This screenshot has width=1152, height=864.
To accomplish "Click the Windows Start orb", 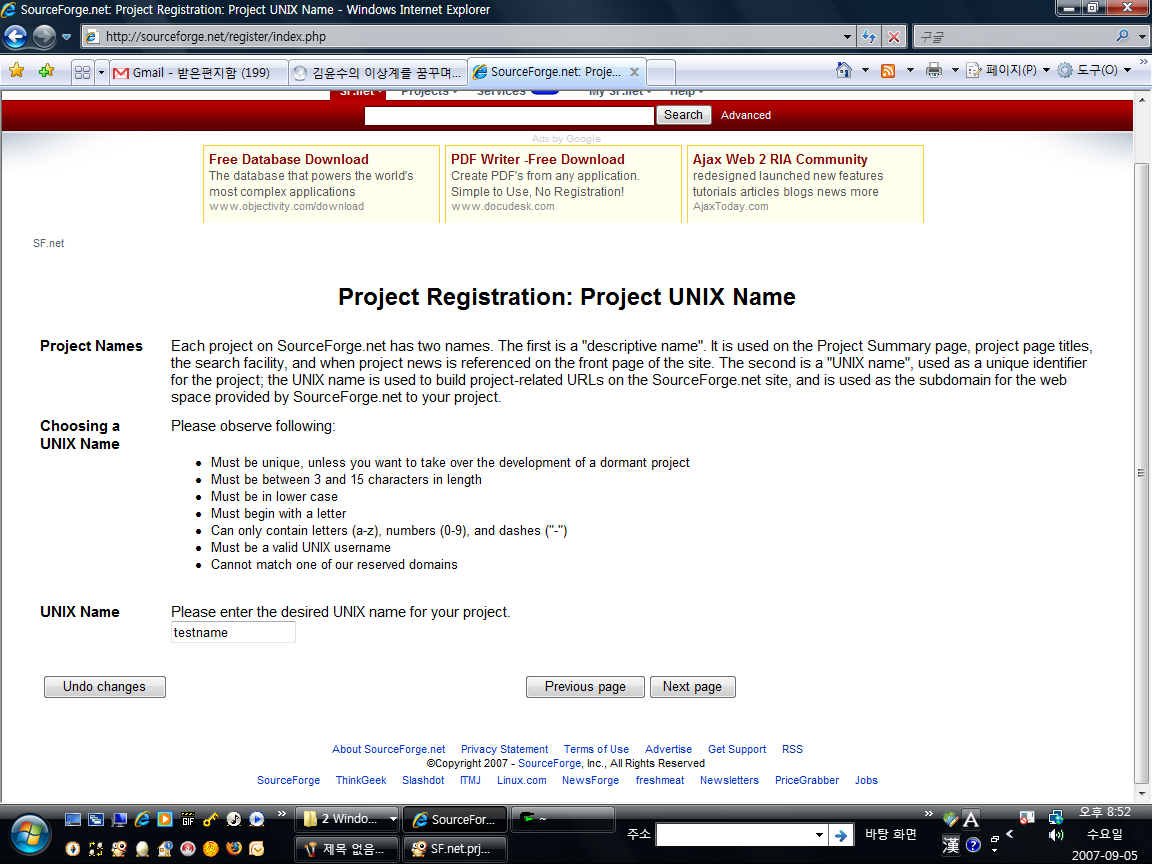I will (29, 835).
